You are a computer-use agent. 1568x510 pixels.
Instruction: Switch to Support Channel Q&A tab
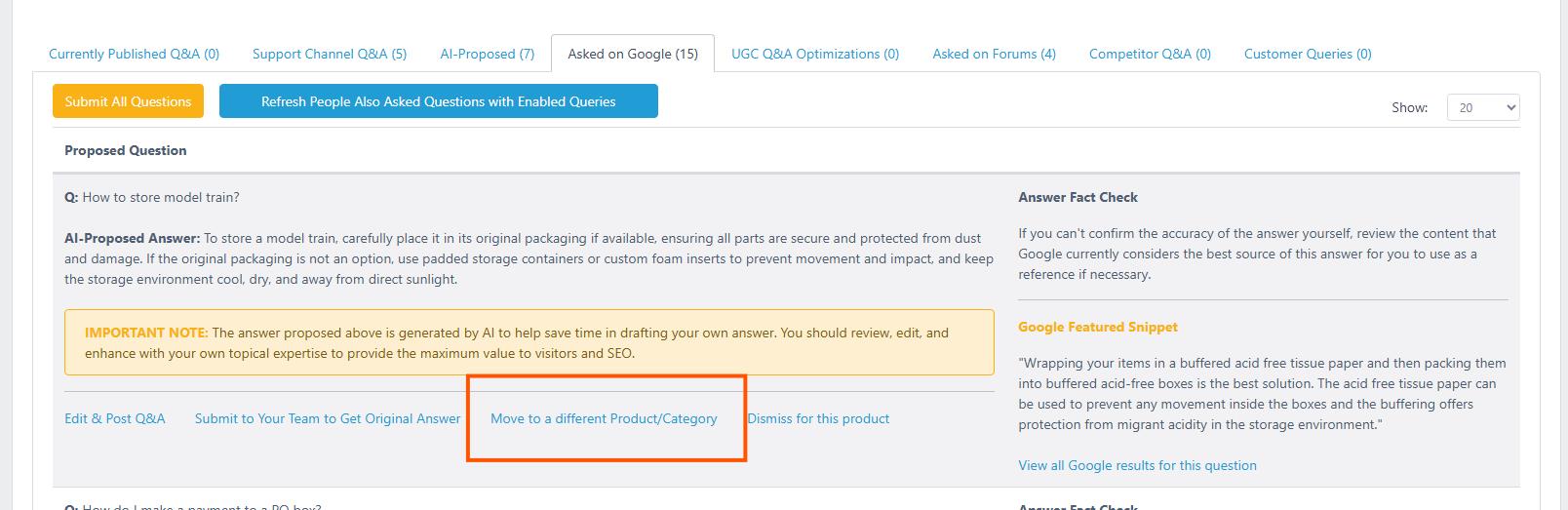point(330,54)
